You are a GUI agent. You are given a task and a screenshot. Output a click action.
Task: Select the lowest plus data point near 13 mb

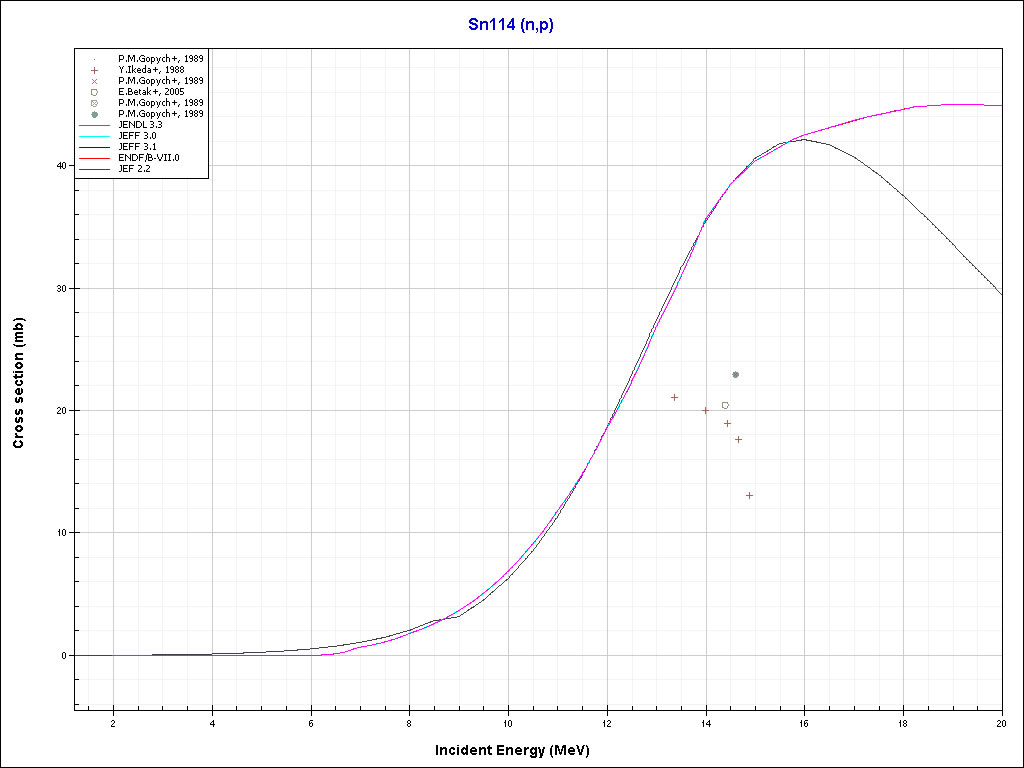(x=749, y=495)
